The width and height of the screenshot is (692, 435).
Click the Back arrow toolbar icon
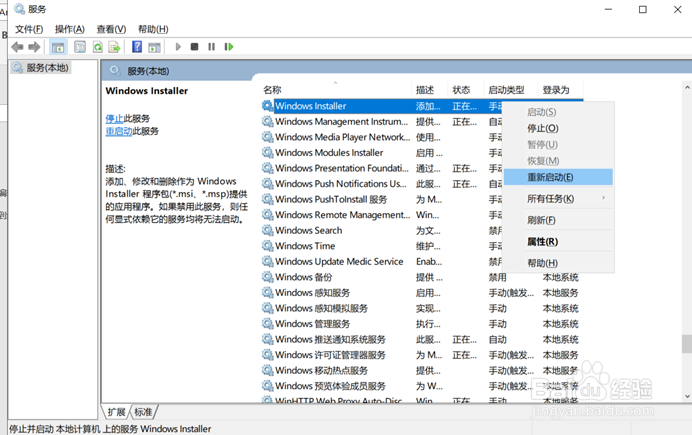coord(18,47)
